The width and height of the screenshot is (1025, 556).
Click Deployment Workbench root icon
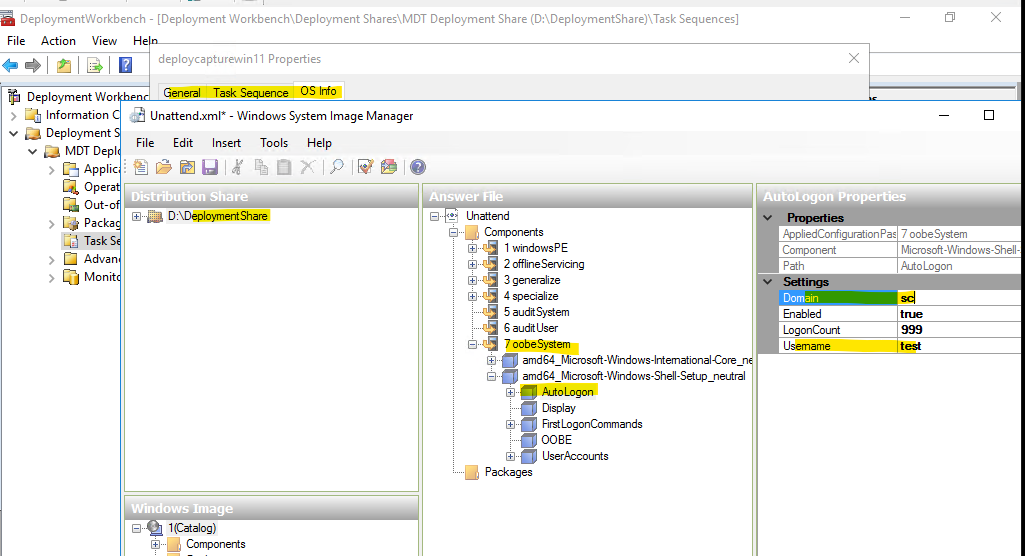point(14,97)
